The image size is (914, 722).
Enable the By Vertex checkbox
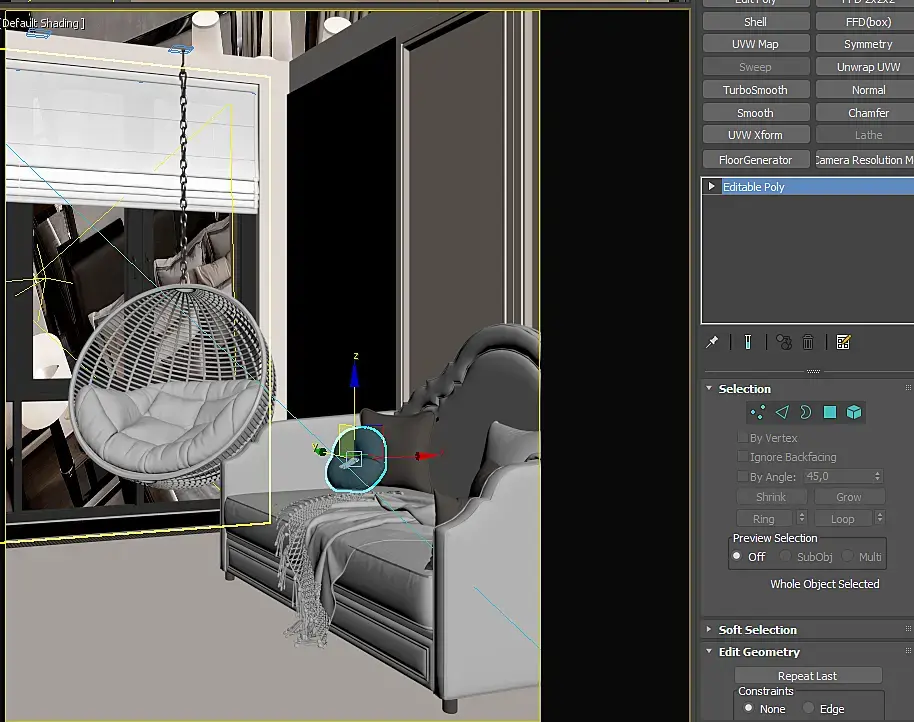point(743,438)
